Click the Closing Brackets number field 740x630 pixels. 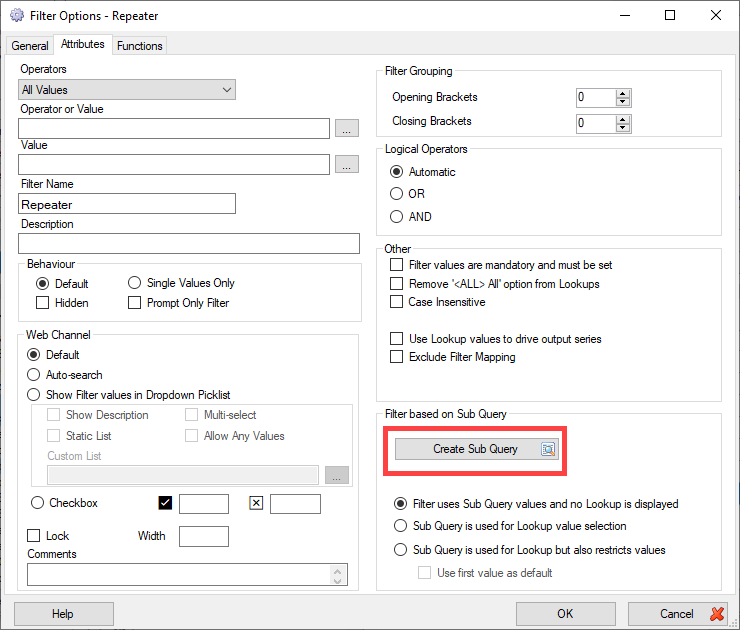(596, 124)
